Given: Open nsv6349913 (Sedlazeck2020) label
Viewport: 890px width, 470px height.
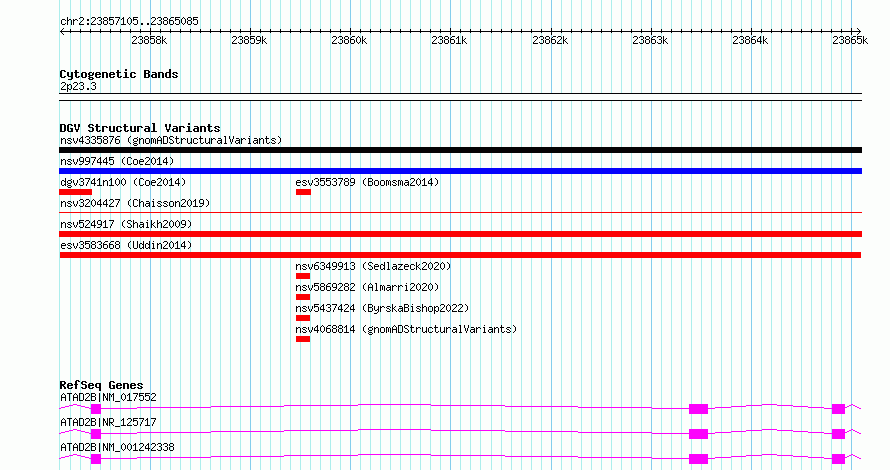Looking at the screenshot, I should (x=373, y=266).
